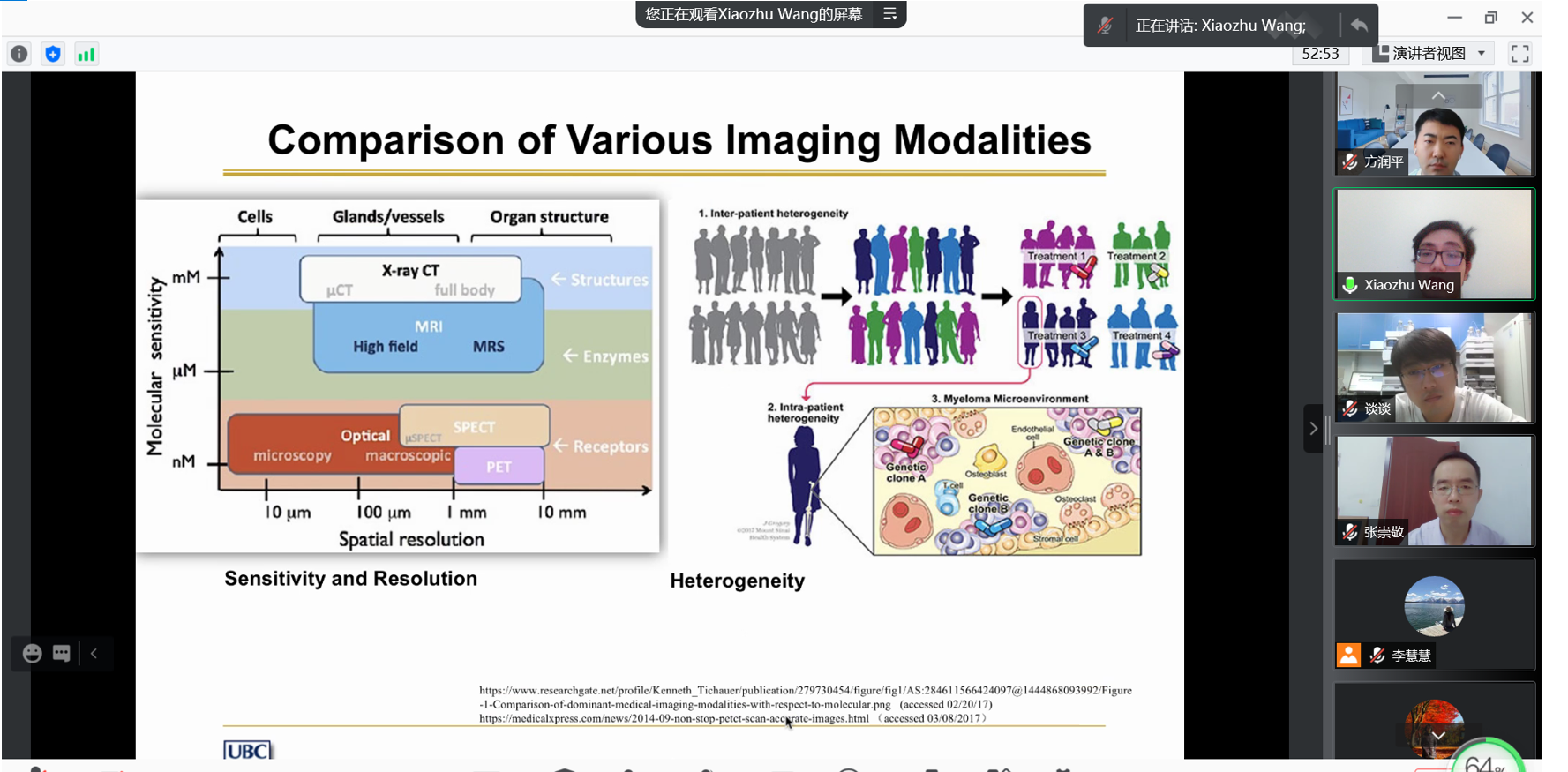Toggle microphone icon on Xiaozhu Wang tile
Image resolution: width=1568 pixels, height=772 pixels.
pyautogui.click(x=1349, y=285)
